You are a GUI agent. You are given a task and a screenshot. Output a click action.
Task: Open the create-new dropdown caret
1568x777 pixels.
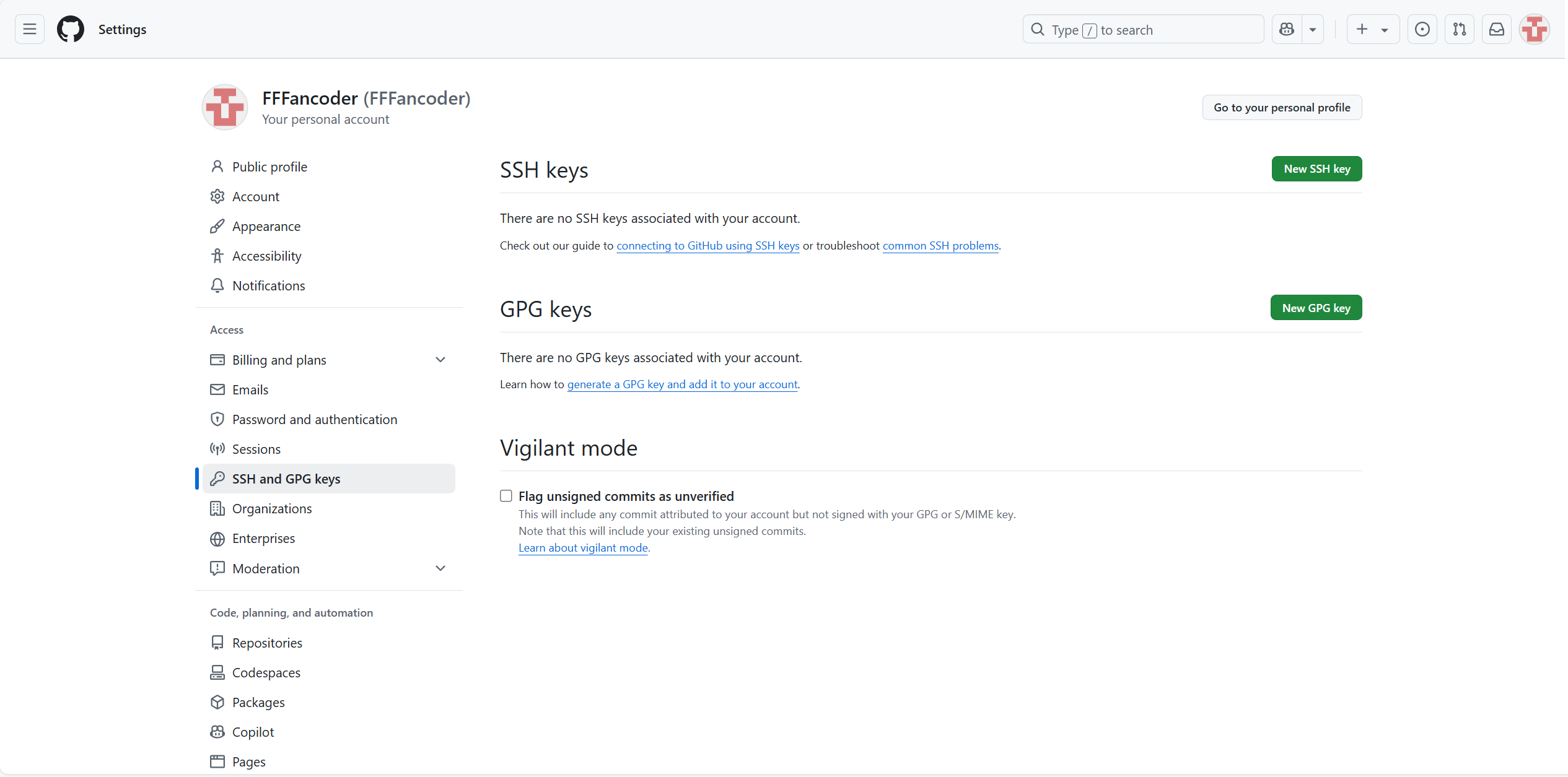pos(1385,29)
